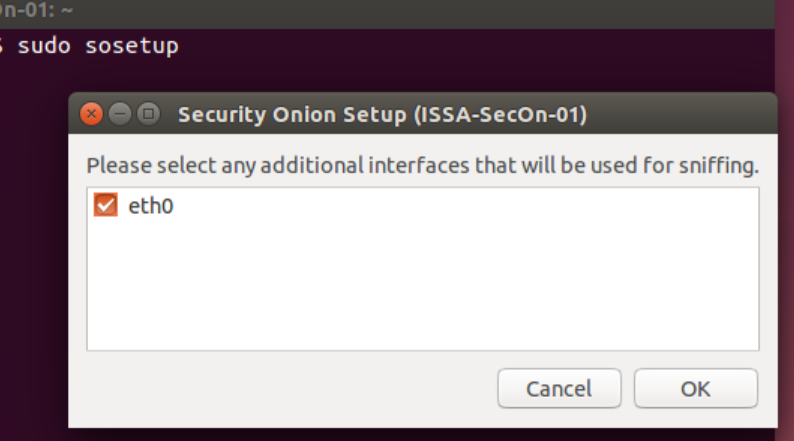Click the Security Onion Setup title text

pyautogui.click(x=292, y=114)
